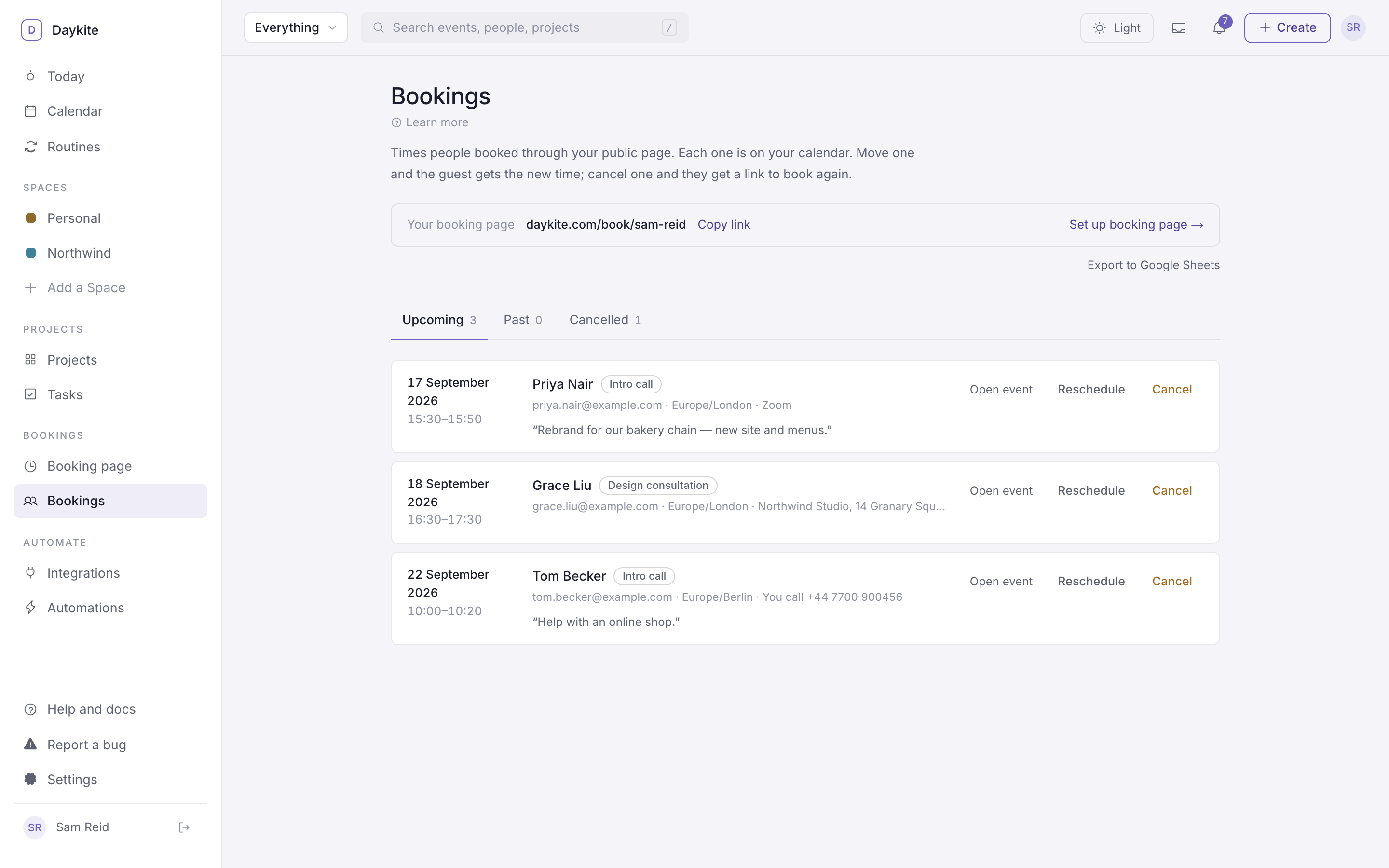Screen dimensions: 1389x868
Task: Open the Today view icon
Action: coord(30,76)
